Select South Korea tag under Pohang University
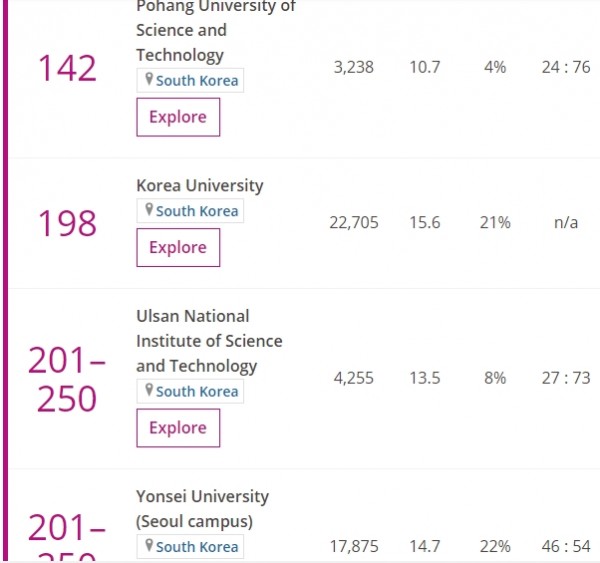 click(190, 80)
